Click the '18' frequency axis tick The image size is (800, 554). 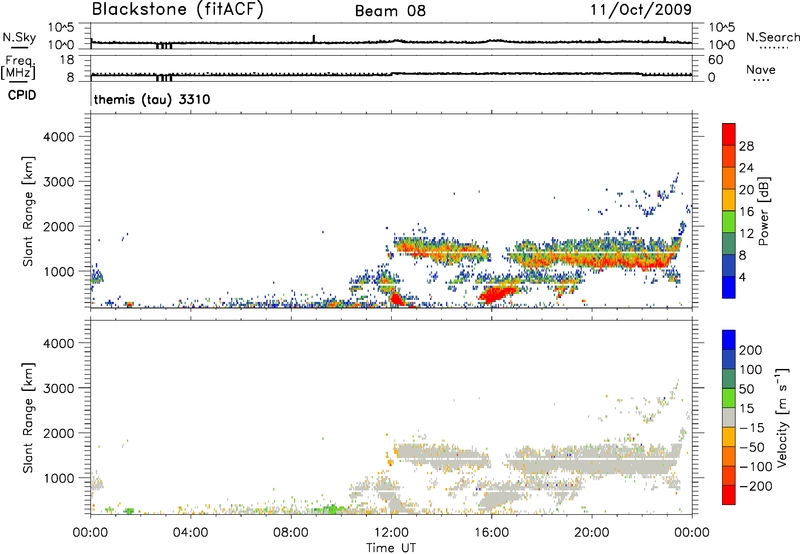[x=67, y=60]
